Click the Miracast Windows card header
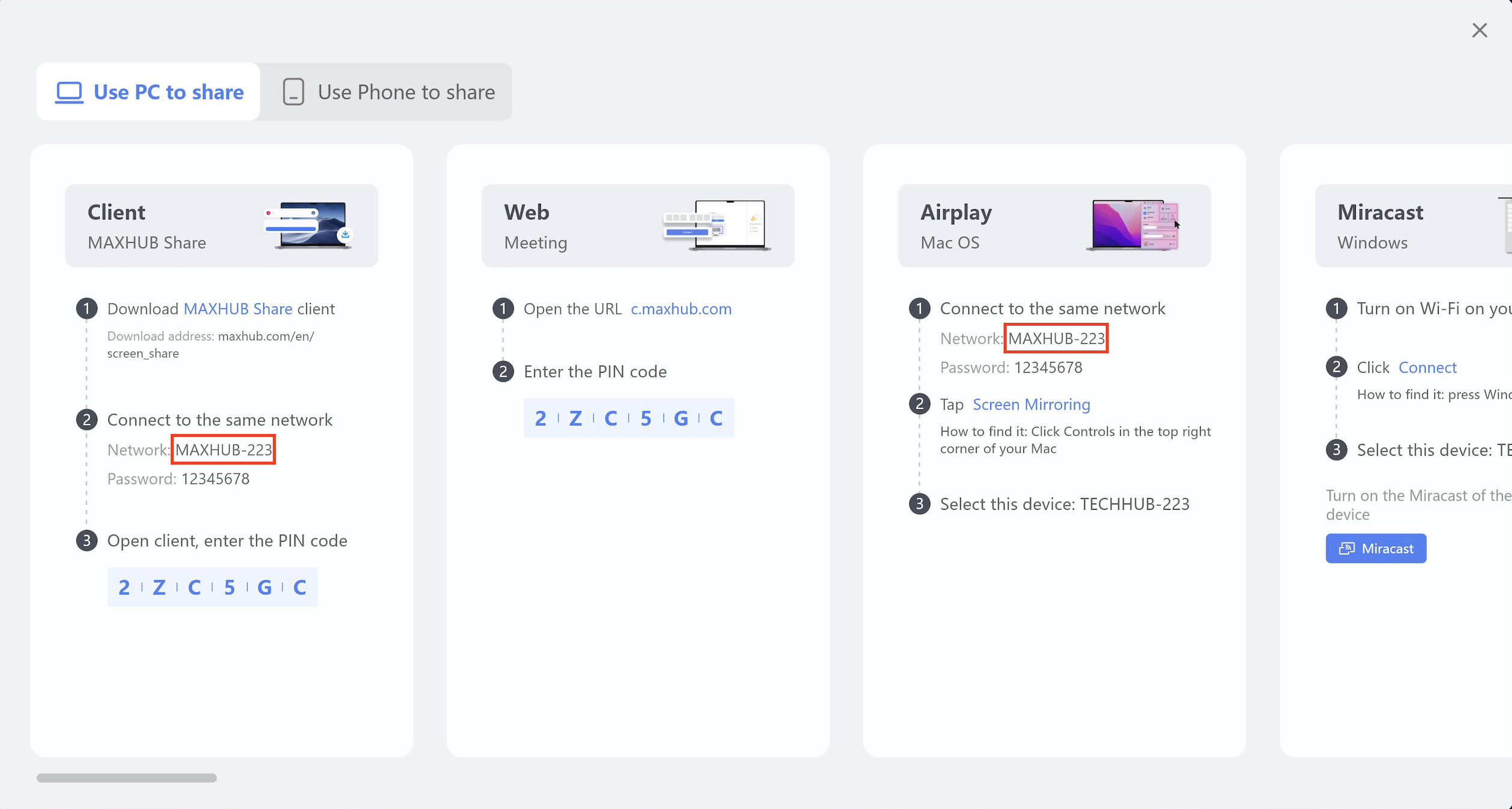This screenshot has width=1512, height=809. pyautogui.click(x=1412, y=226)
